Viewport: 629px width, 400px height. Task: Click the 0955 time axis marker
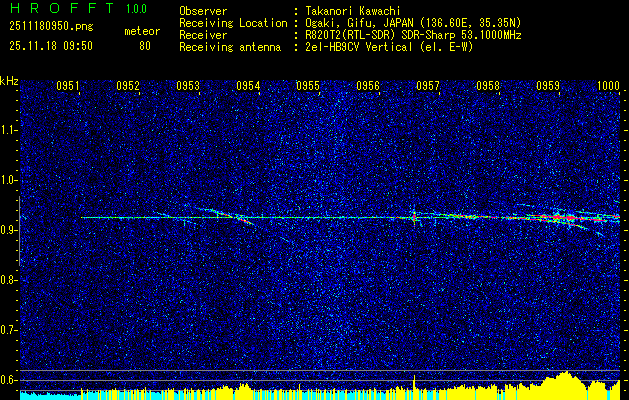click(x=308, y=86)
